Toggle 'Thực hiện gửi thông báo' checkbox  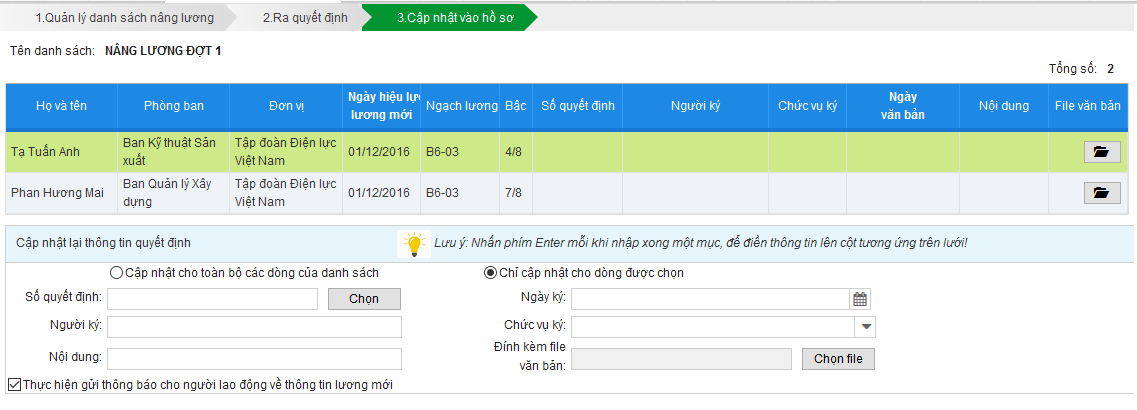(x=13, y=385)
